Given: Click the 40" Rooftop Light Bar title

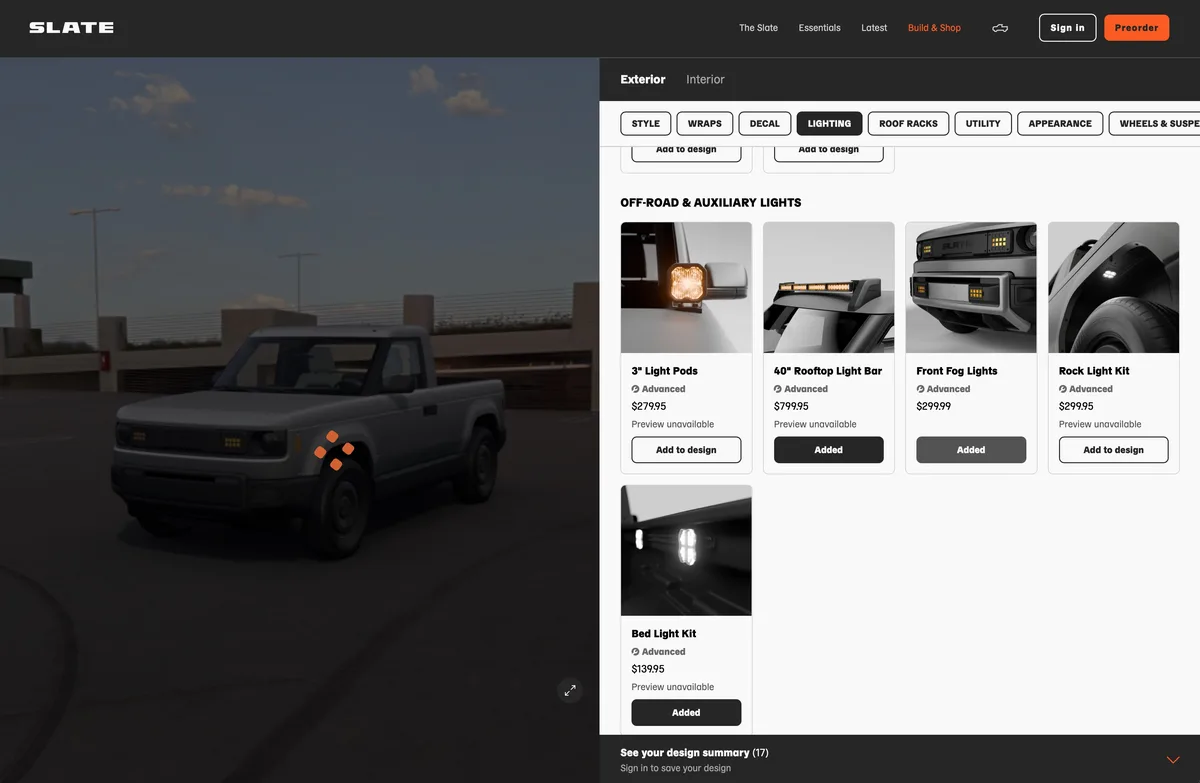Looking at the screenshot, I should pos(828,371).
